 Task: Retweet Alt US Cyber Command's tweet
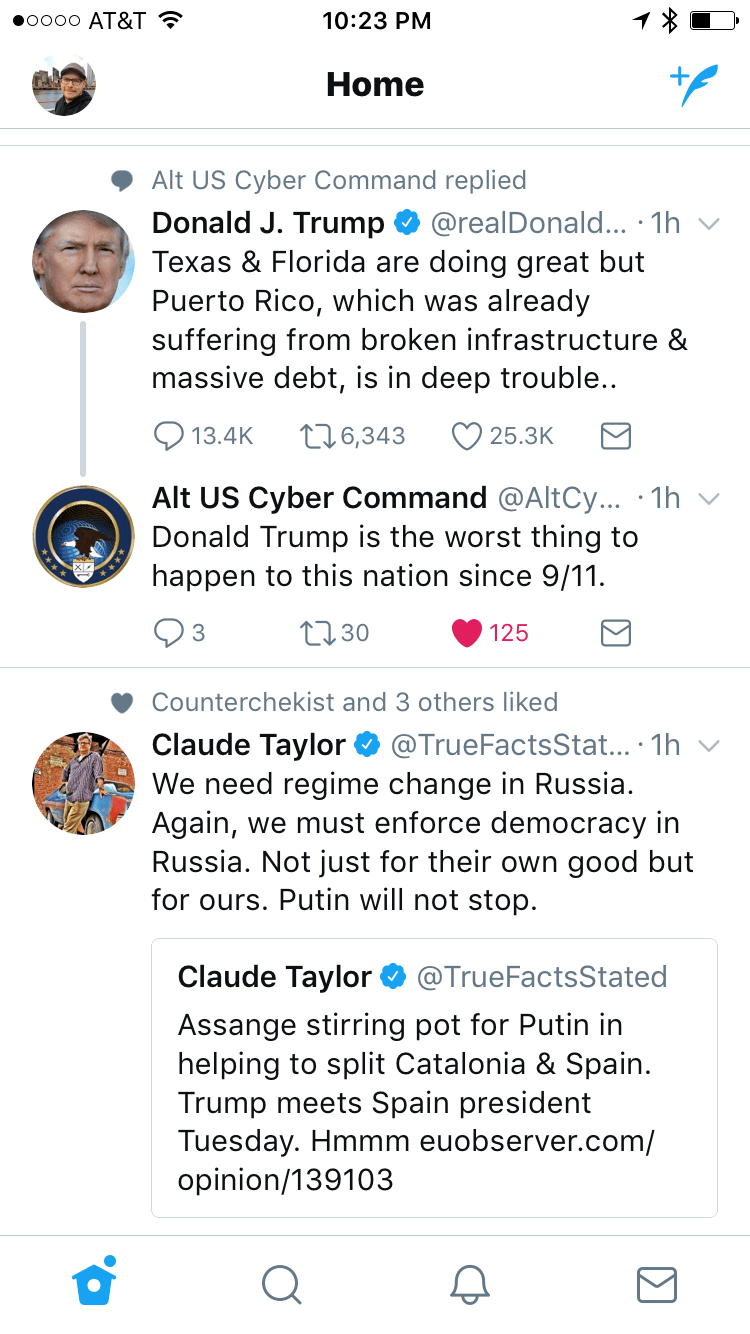pos(316,633)
